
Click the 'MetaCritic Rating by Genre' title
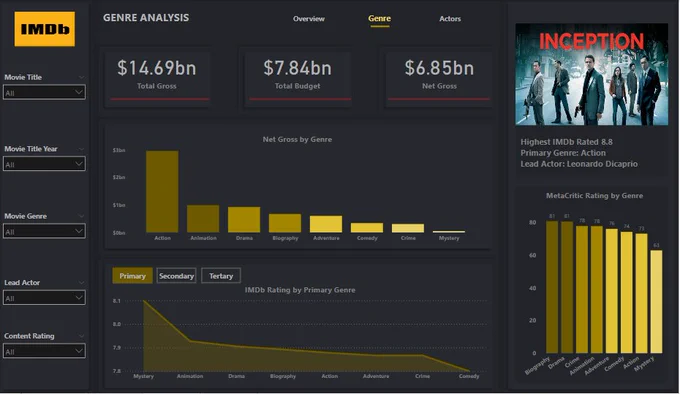(x=595, y=196)
